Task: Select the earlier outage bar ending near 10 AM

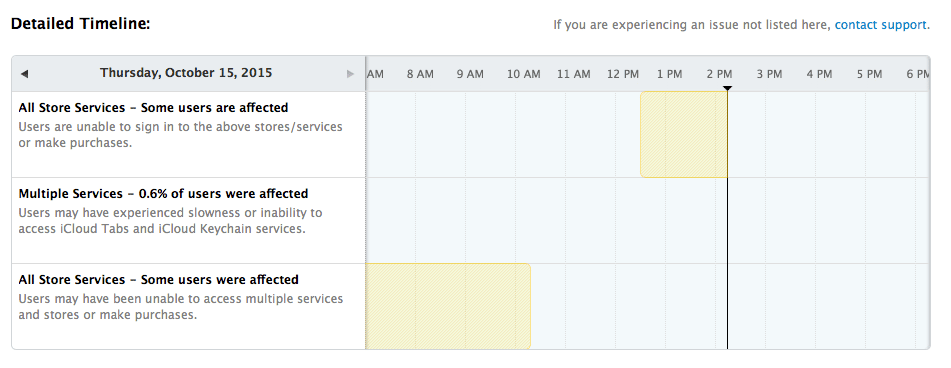Action: pos(448,306)
